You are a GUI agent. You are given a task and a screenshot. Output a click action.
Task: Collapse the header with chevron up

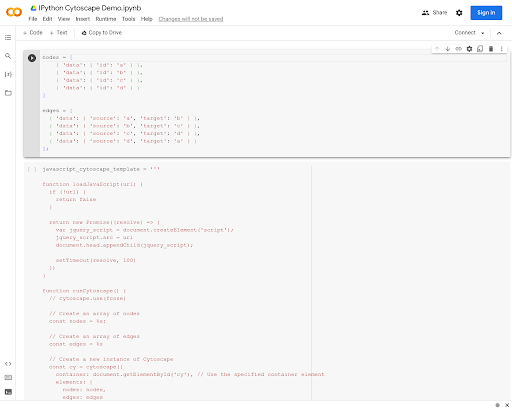499,33
